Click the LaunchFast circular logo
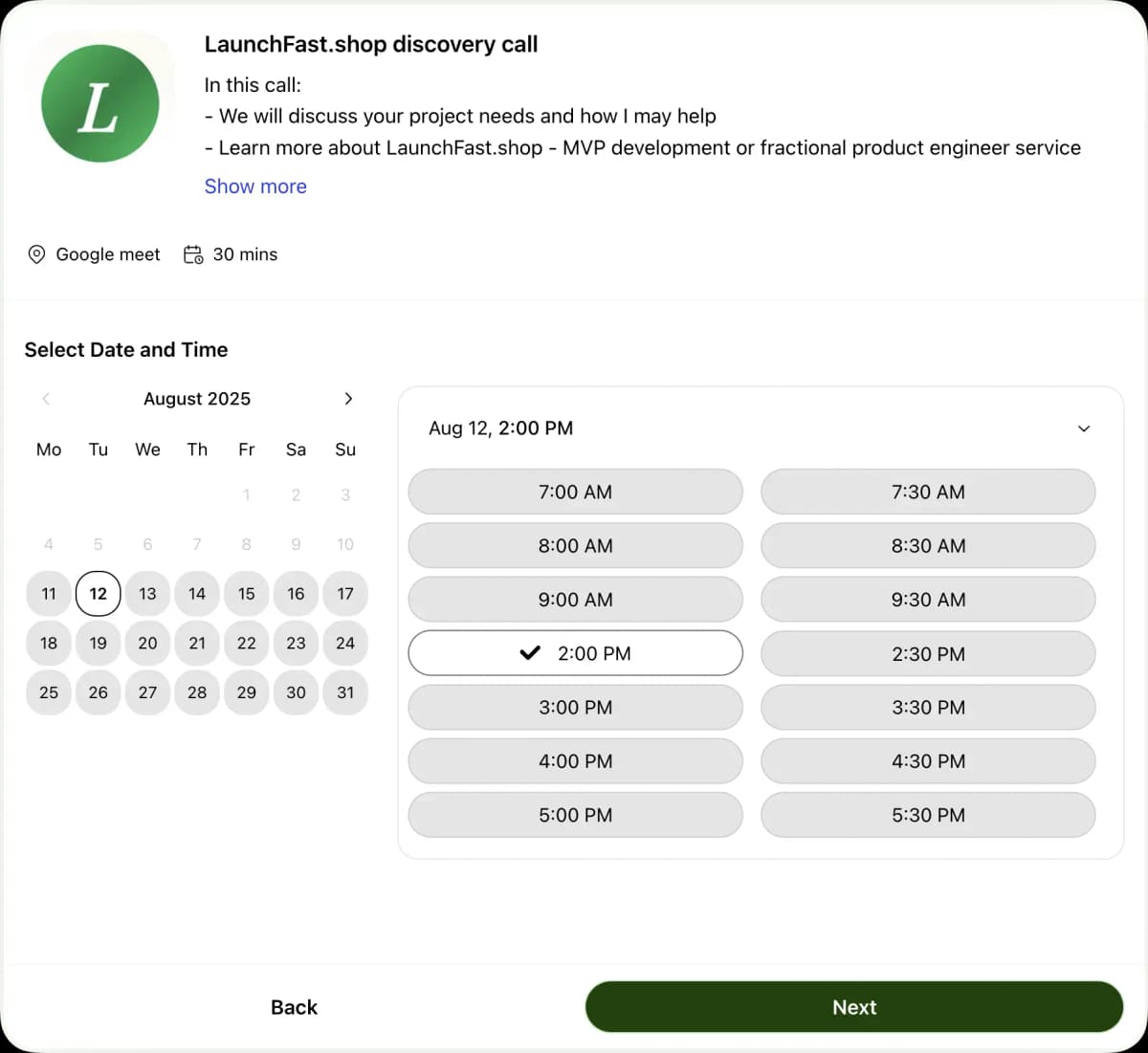1148x1053 pixels. pos(99,103)
